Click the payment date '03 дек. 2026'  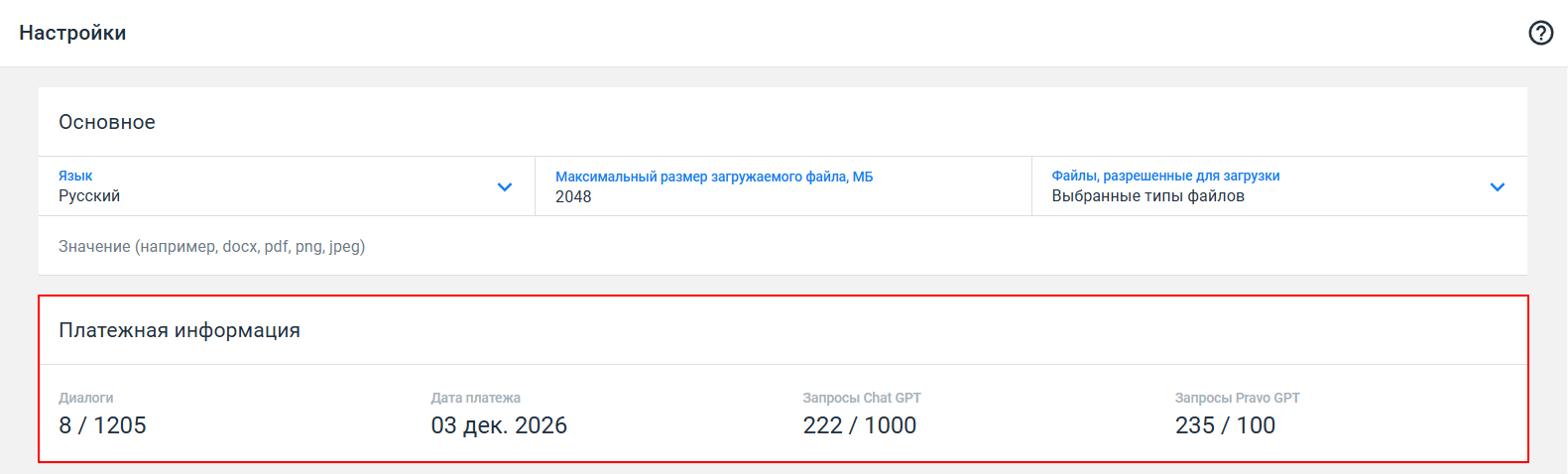pyautogui.click(x=499, y=425)
